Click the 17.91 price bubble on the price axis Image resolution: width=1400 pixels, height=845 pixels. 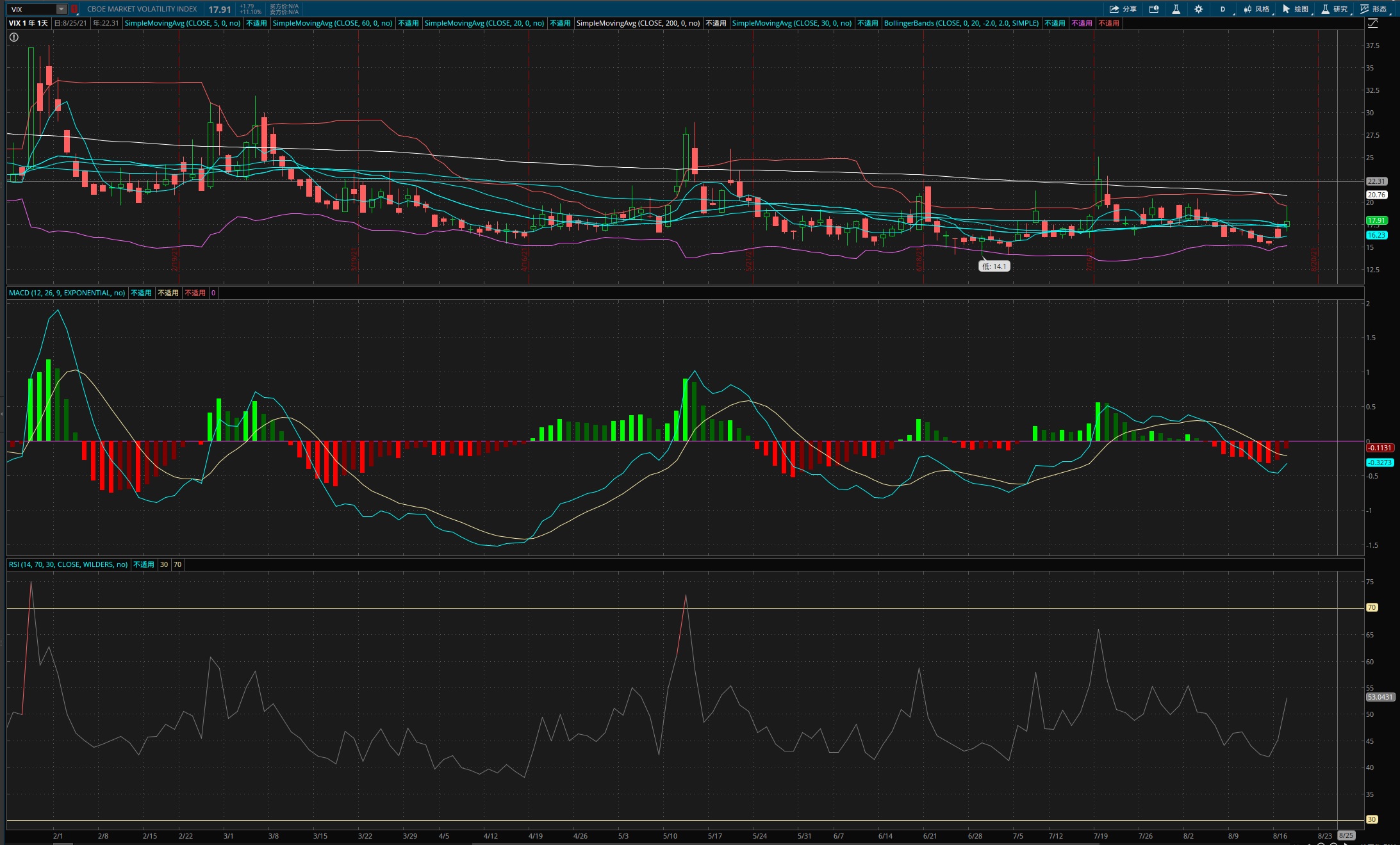(1376, 220)
